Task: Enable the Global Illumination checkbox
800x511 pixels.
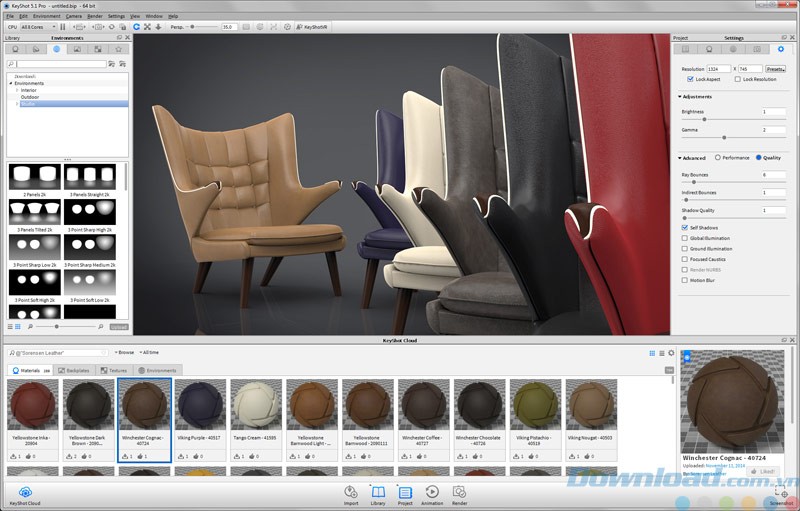Action: point(685,238)
